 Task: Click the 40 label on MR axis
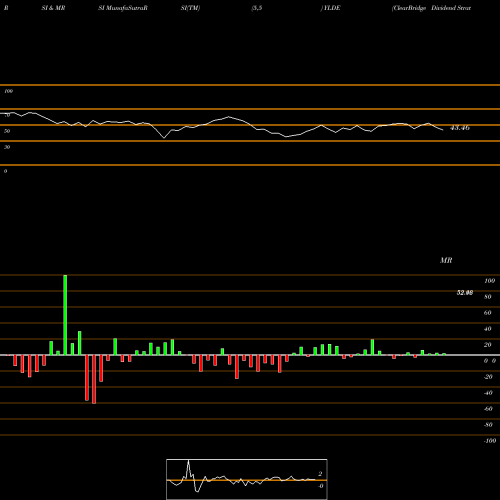click(488, 329)
